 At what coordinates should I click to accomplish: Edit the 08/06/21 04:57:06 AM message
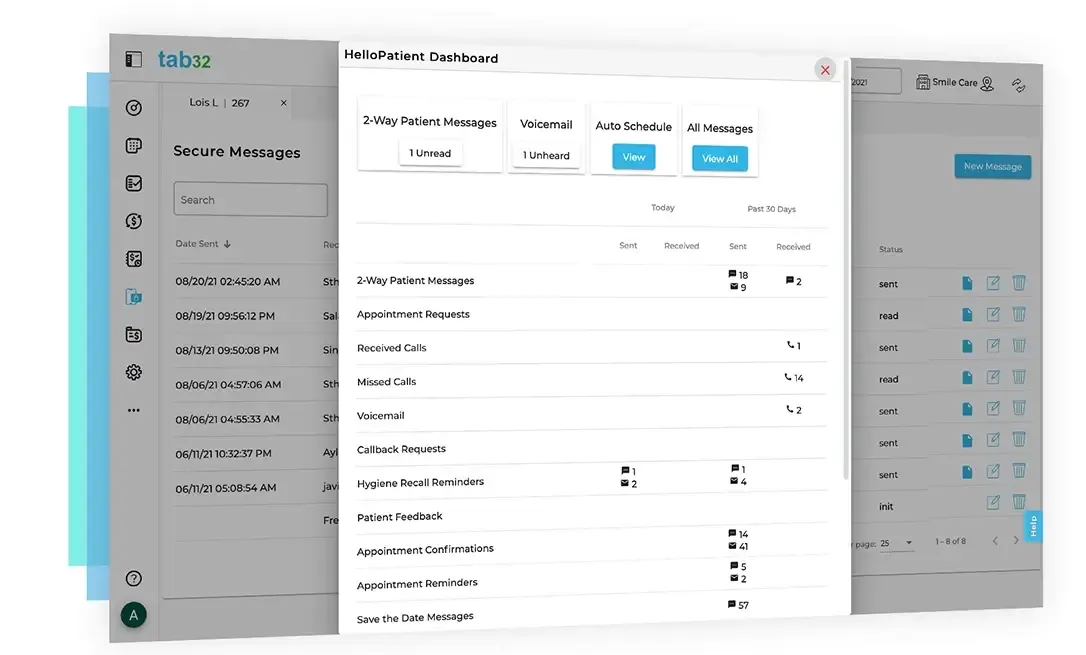click(993, 377)
